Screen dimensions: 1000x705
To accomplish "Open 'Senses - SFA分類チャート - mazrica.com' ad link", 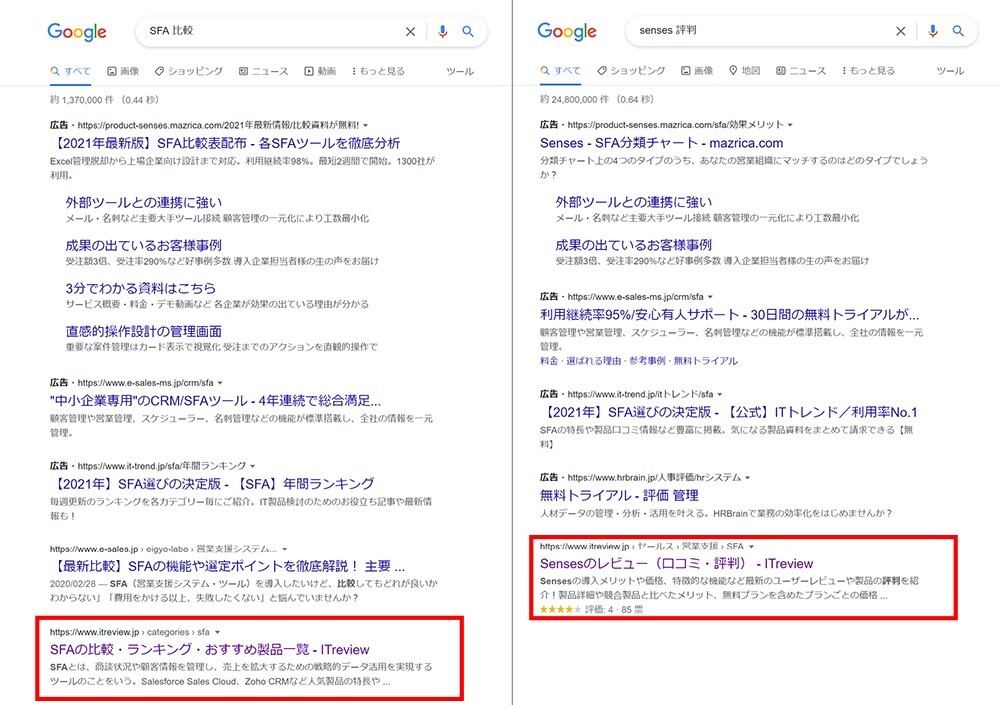I will tap(661, 143).
